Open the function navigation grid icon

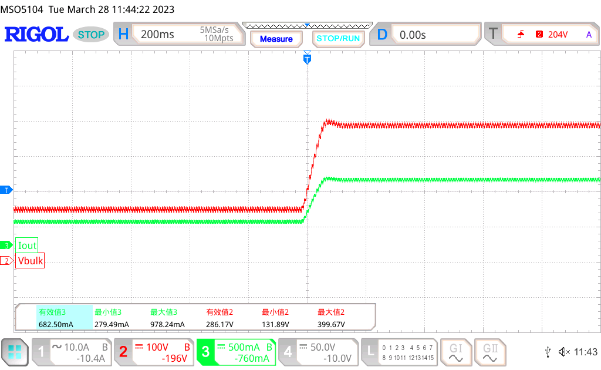coord(15,352)
